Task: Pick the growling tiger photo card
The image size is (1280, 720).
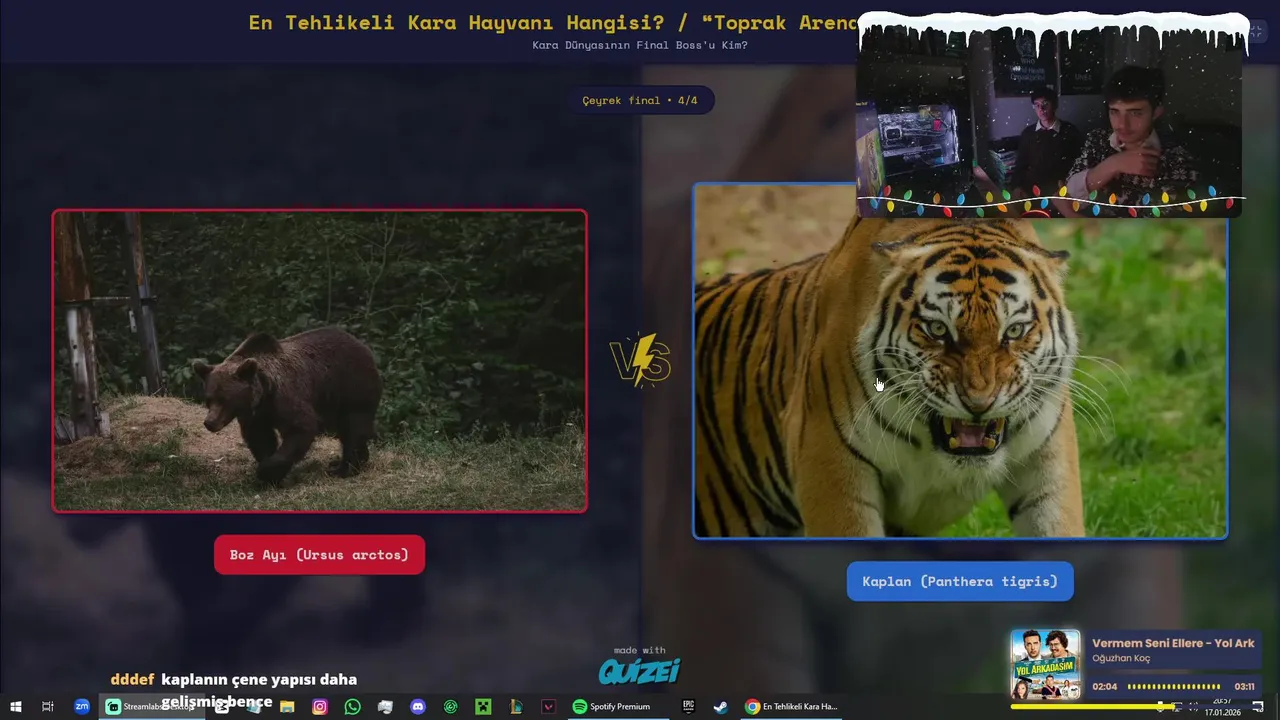Action: click(x=960, y=361)
